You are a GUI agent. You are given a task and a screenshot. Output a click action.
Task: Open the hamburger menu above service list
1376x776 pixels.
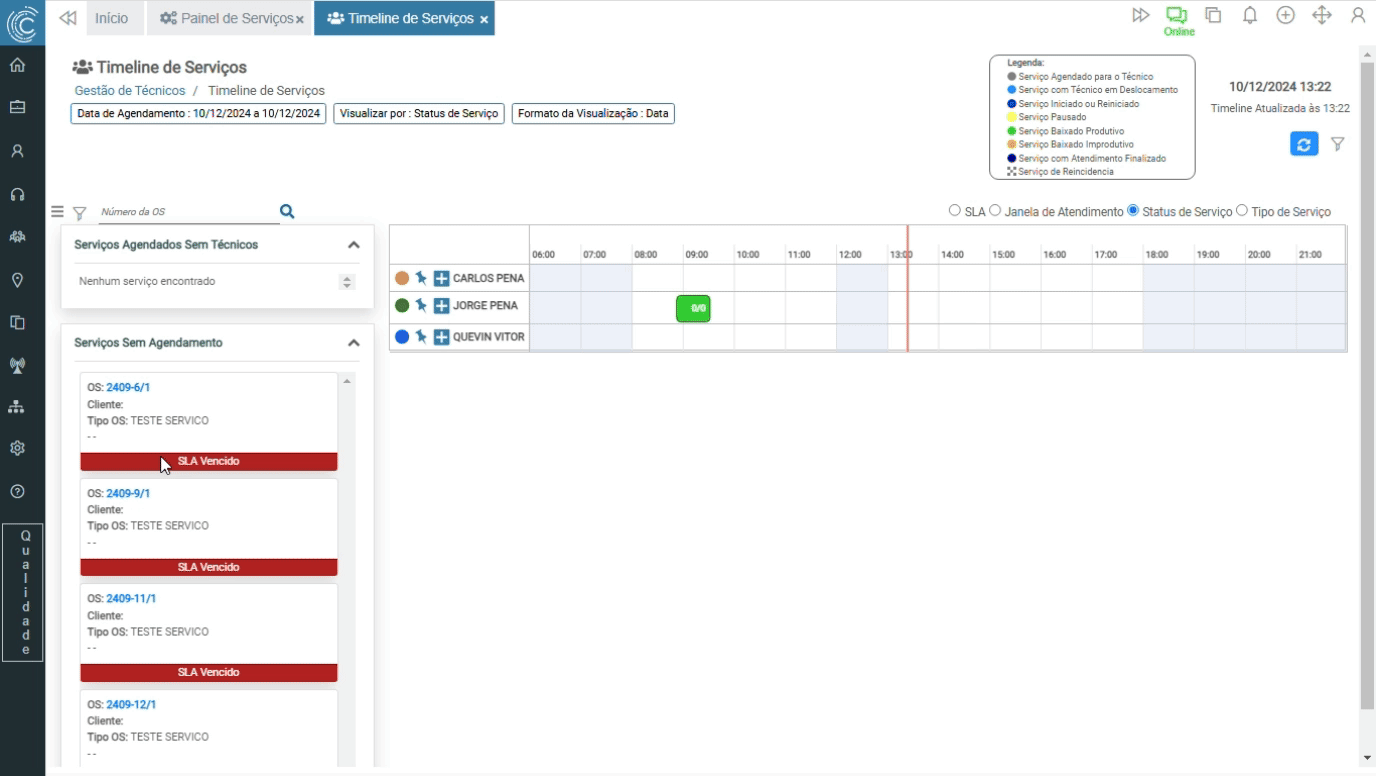pyautogui.click(x=57, y=212)
